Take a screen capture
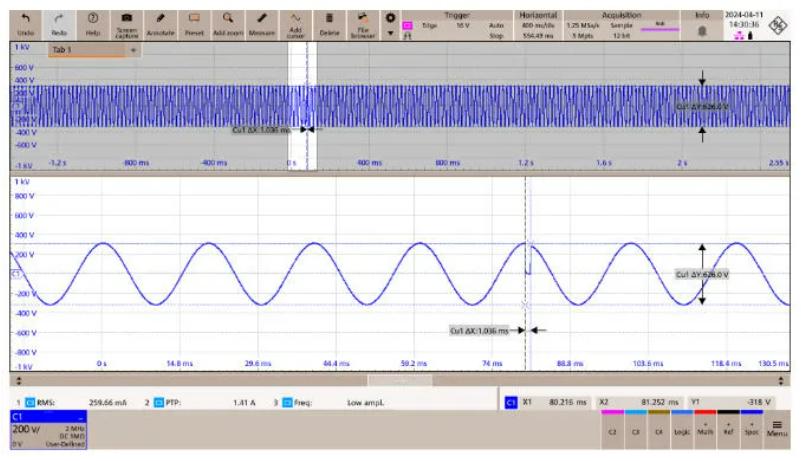Screen dimensions: 801x461 click(x=127, y=25)
